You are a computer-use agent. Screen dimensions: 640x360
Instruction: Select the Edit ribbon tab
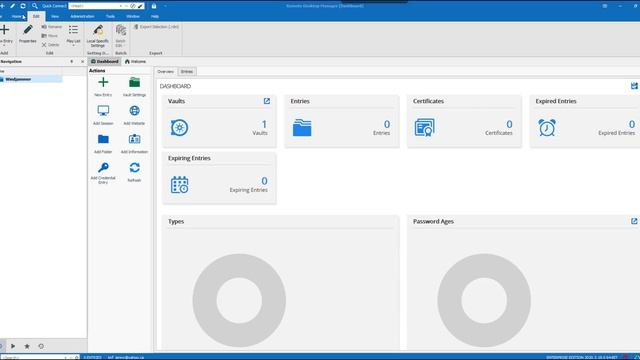tap(36, 16)
